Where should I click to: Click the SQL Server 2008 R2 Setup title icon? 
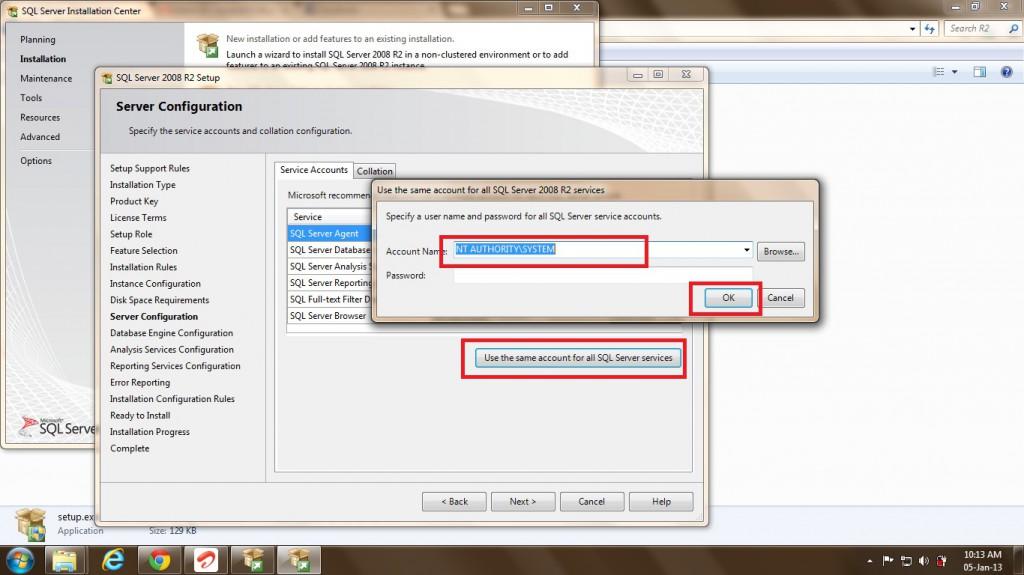click(107, 78)
